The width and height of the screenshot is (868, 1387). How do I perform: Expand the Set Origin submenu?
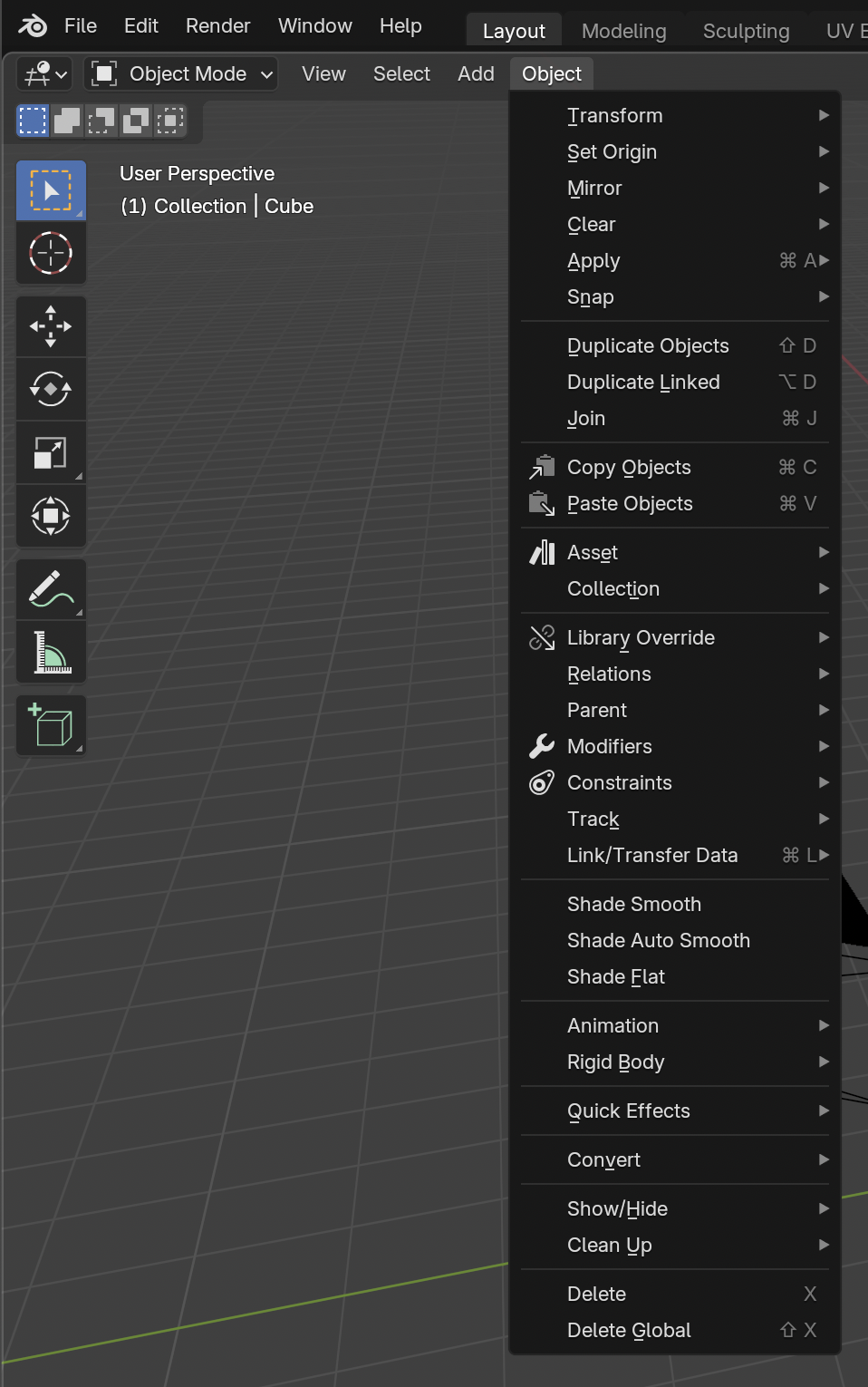[675, 151]
